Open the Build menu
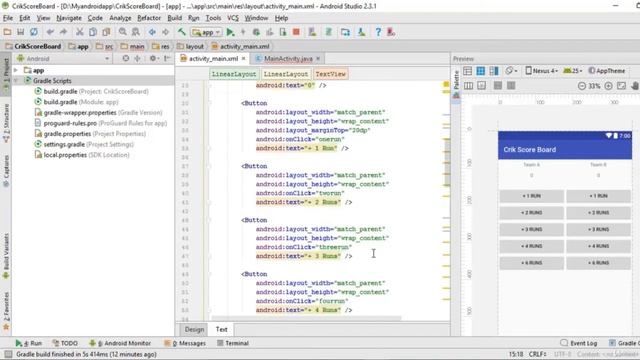 pyautogui.click(x=174, y=18)
